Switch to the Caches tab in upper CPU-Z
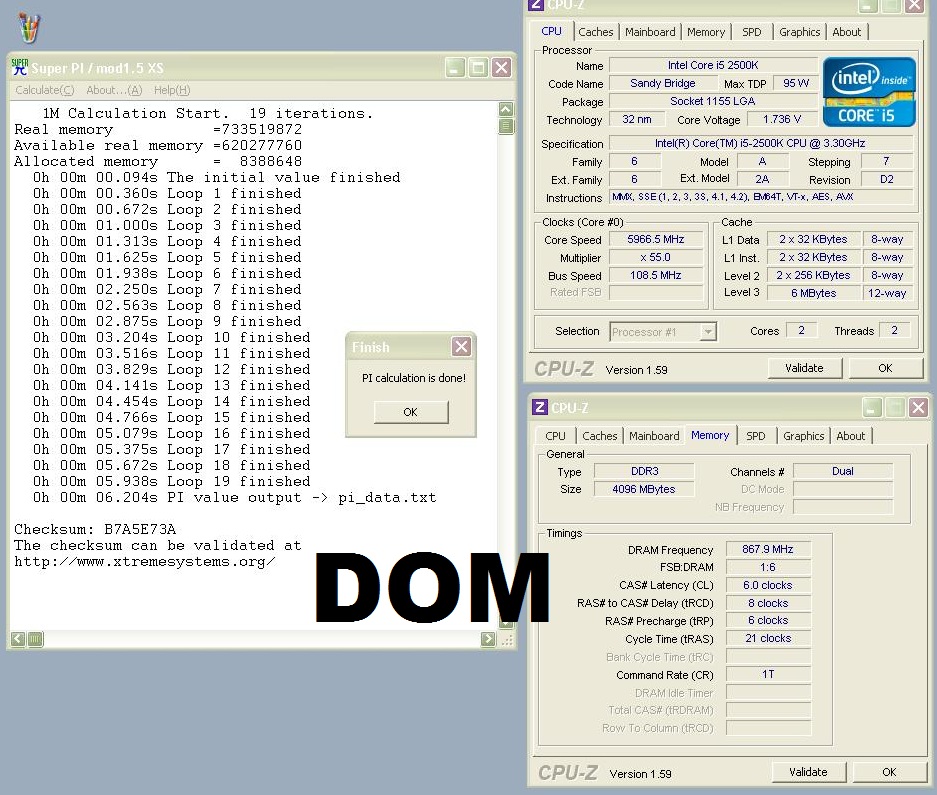937x795 pixels. pyautogui.click(x=596, y=32)
